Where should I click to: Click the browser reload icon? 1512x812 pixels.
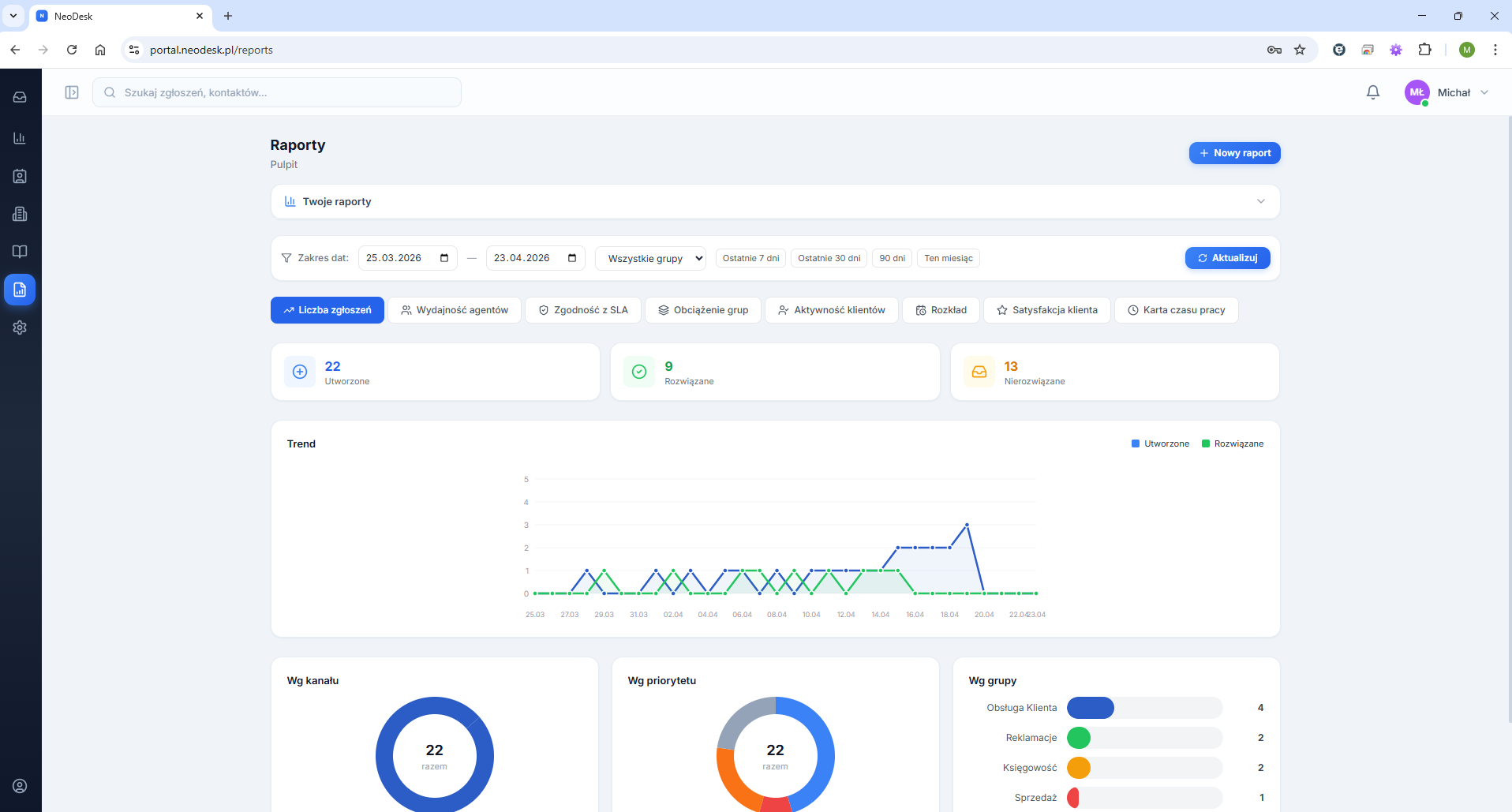[72, 50]
